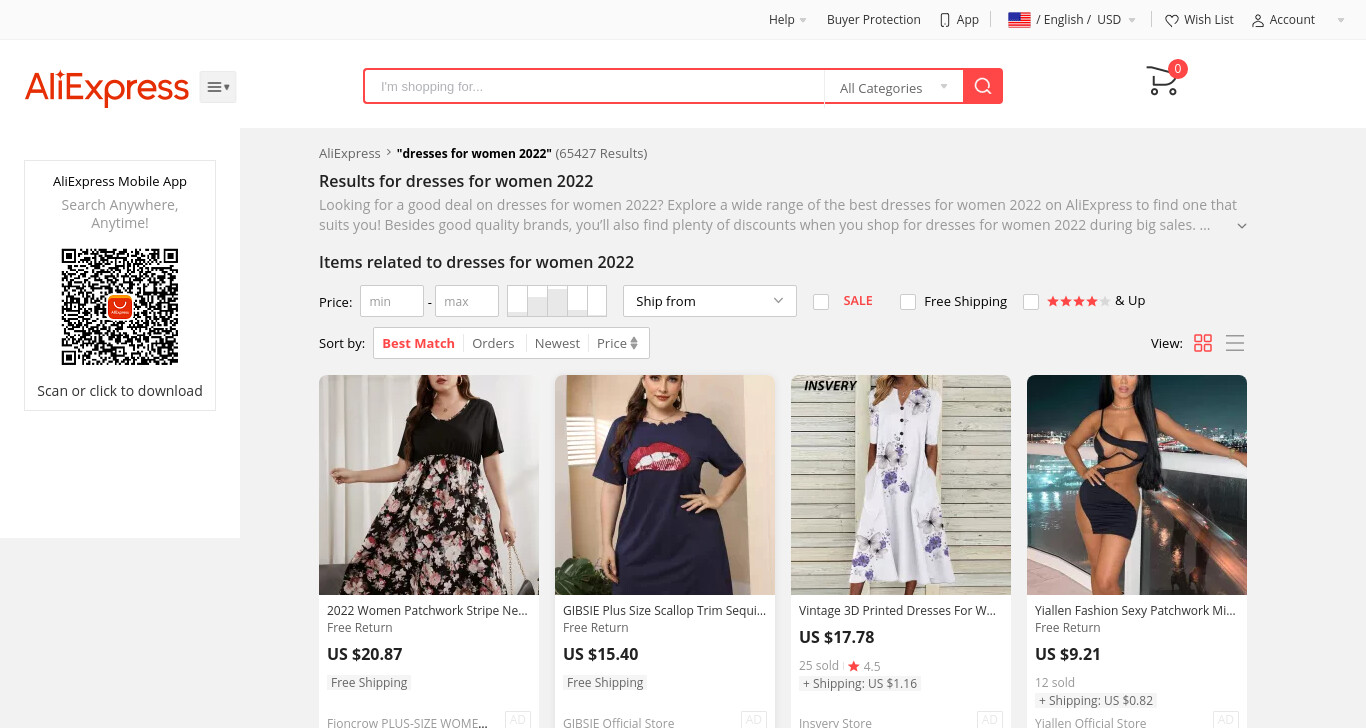Open Buyer Protection link
Viewport: 1366px width, 728px height.
point(873,20)
